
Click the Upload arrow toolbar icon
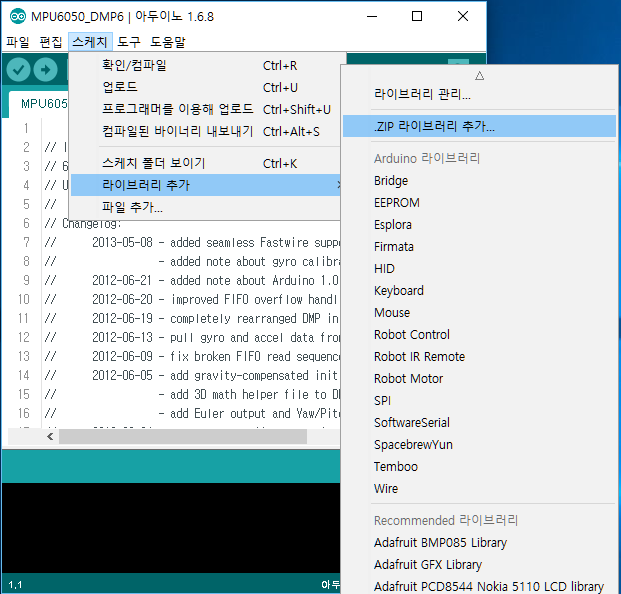pyautogui.click(x=45, y=70)
